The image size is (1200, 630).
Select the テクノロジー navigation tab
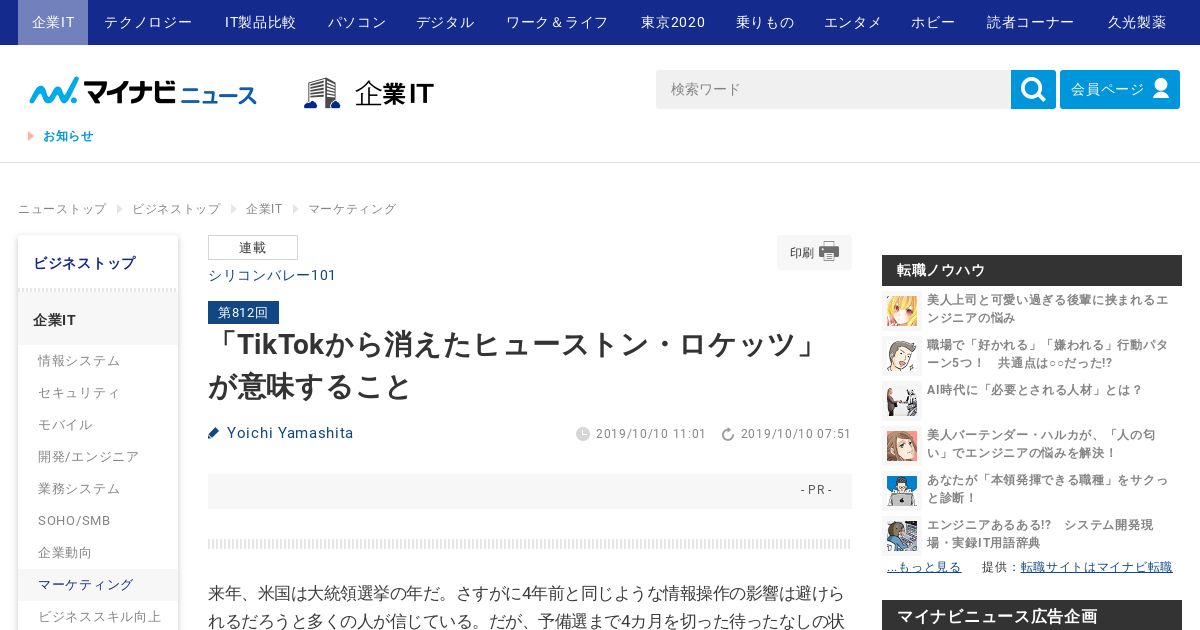[x=148, y=22]
